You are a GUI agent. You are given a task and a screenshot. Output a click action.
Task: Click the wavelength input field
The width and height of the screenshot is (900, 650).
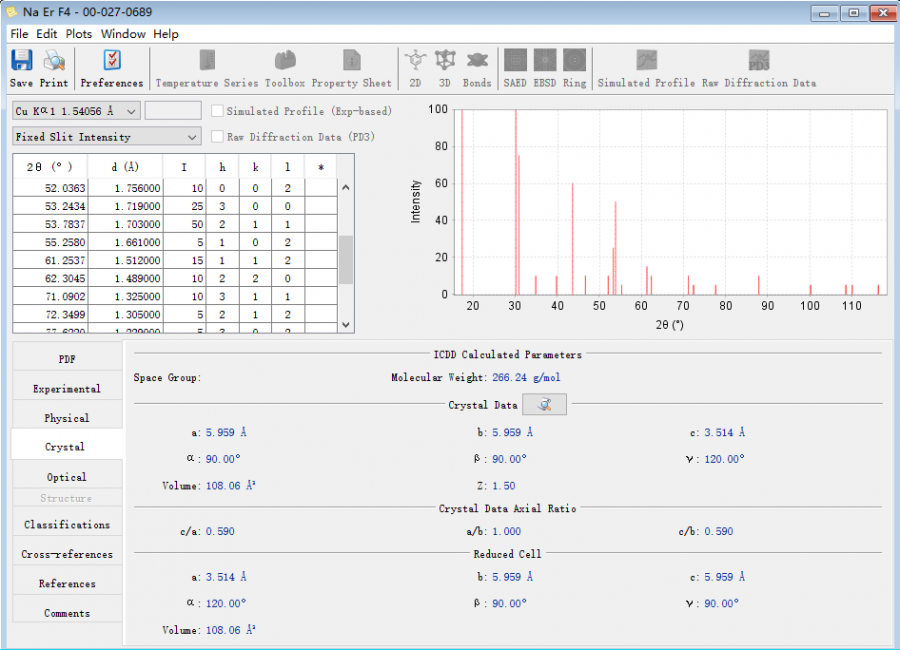point(173,111)
